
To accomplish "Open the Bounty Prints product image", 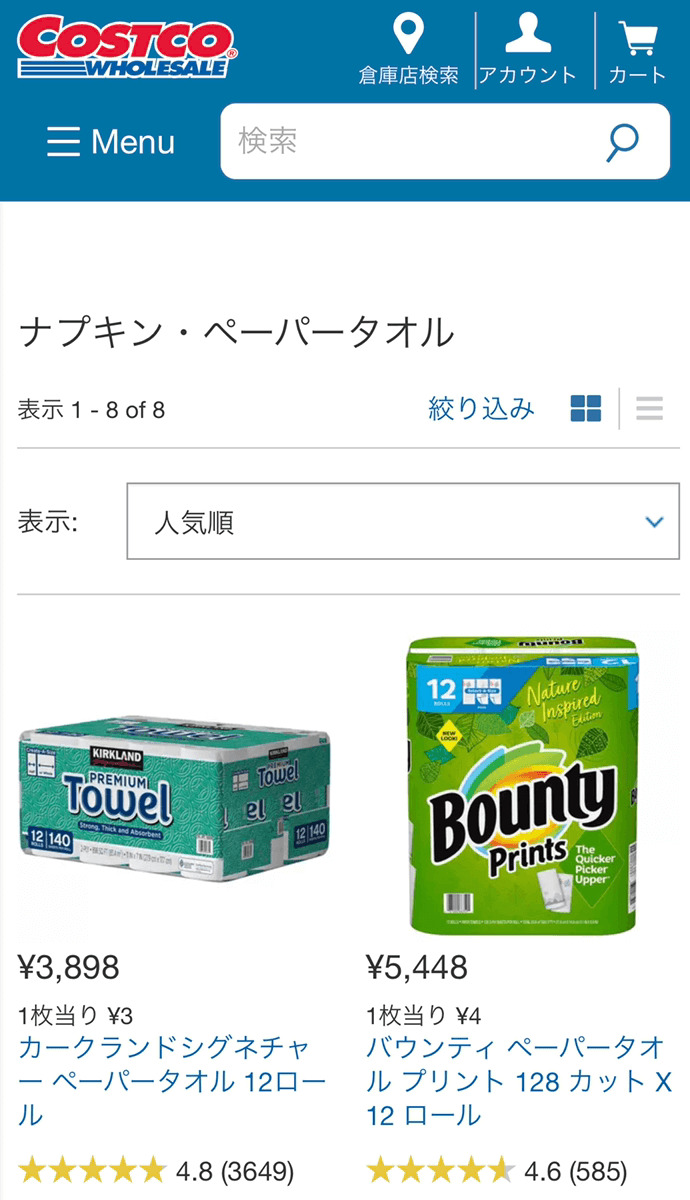I will point(520,785).
